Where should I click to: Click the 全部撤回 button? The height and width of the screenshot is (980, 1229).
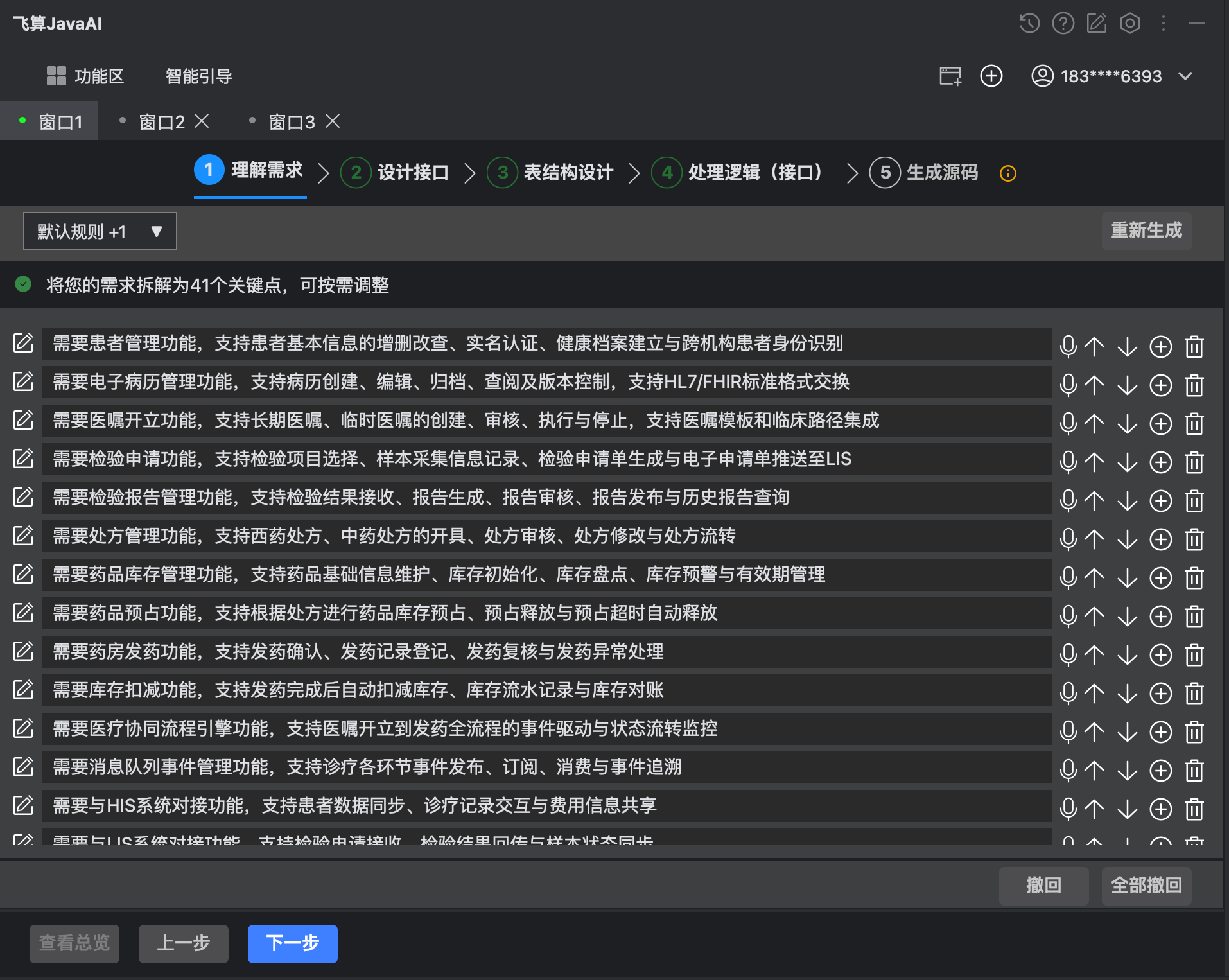coord(1147,886)
